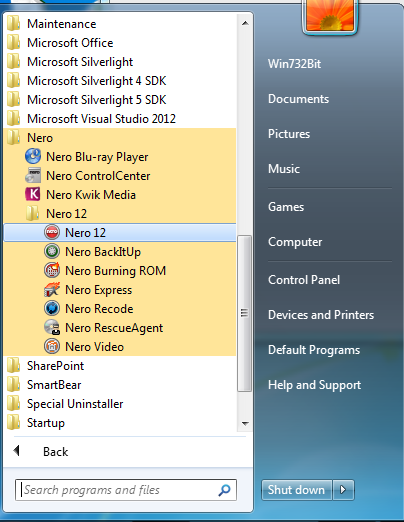
Task: Collapse the Nero folder
Action: (x=120, y=138)
